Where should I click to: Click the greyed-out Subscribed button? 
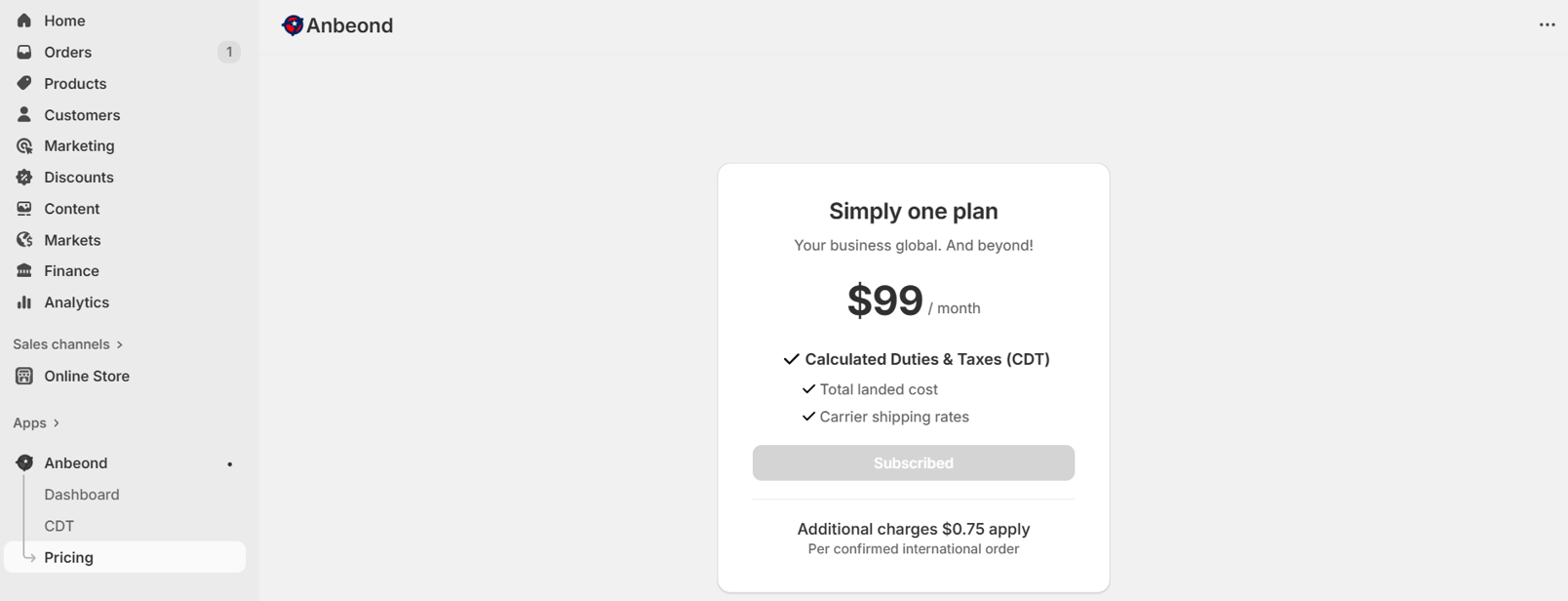click(913, 463)
